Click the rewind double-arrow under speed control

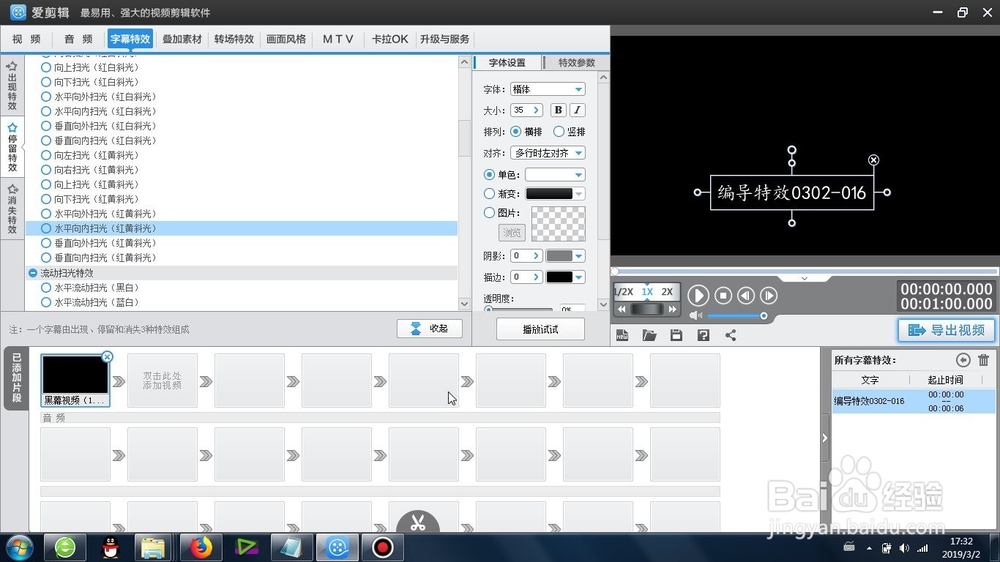[x=622, y=309]
